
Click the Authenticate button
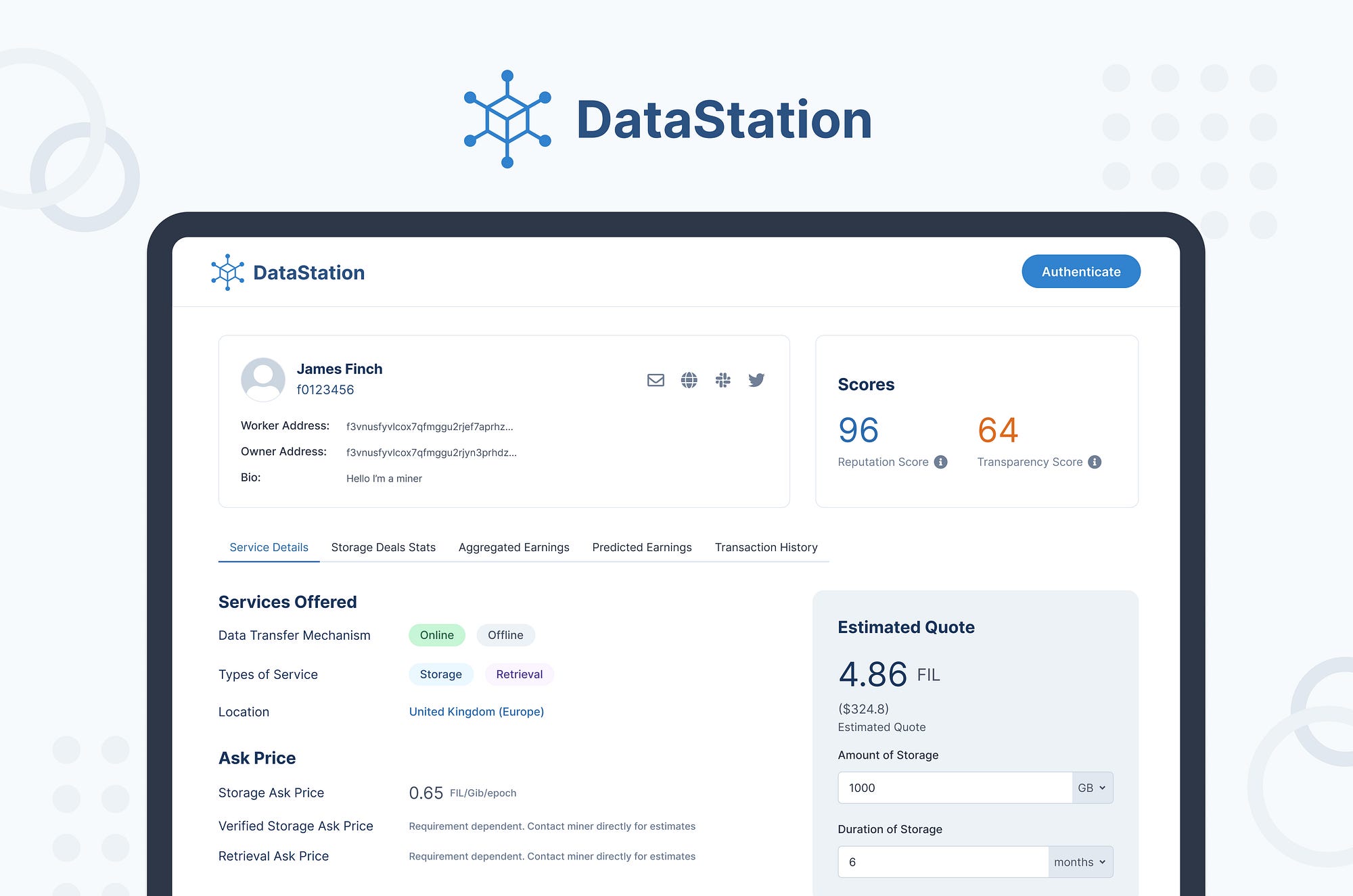coord(1080,271)
